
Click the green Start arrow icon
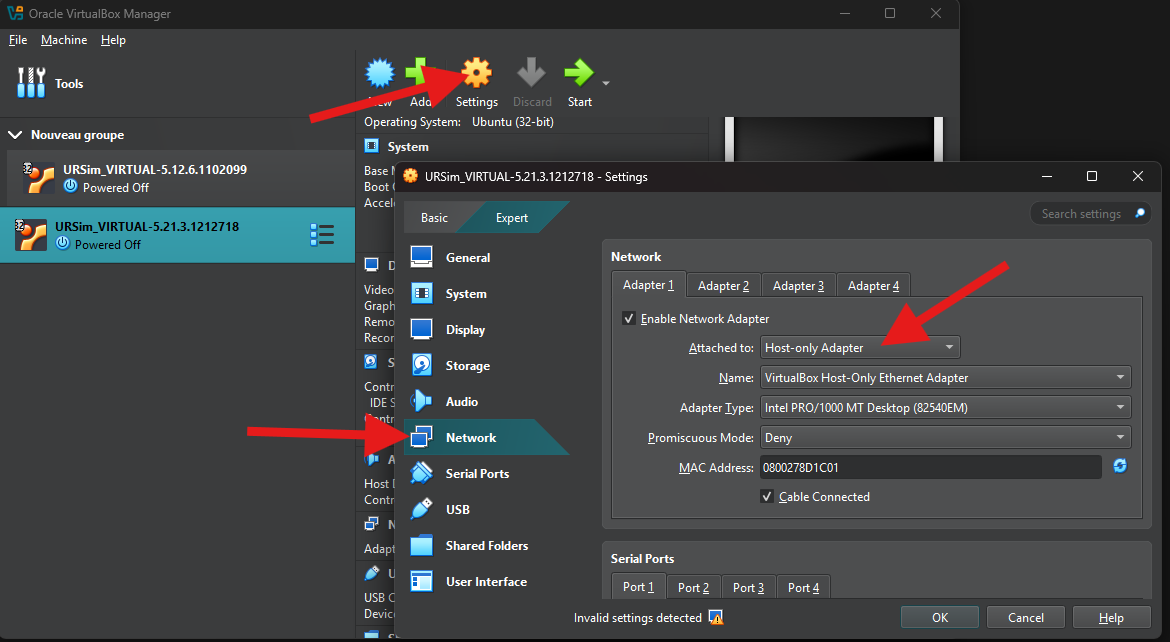tap(578, 74)
